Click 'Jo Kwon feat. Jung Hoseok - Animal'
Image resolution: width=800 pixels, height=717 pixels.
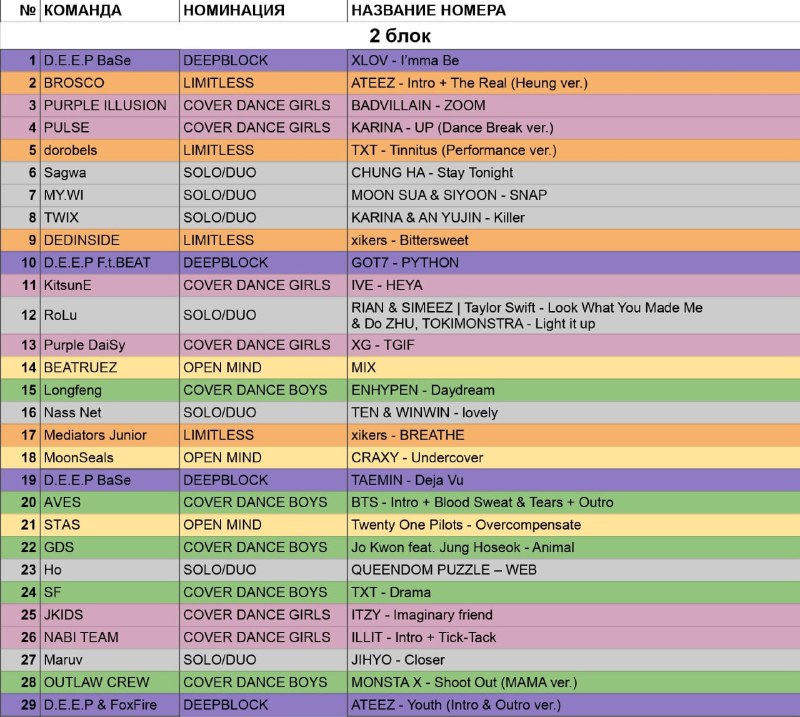(x=463, y=547)
